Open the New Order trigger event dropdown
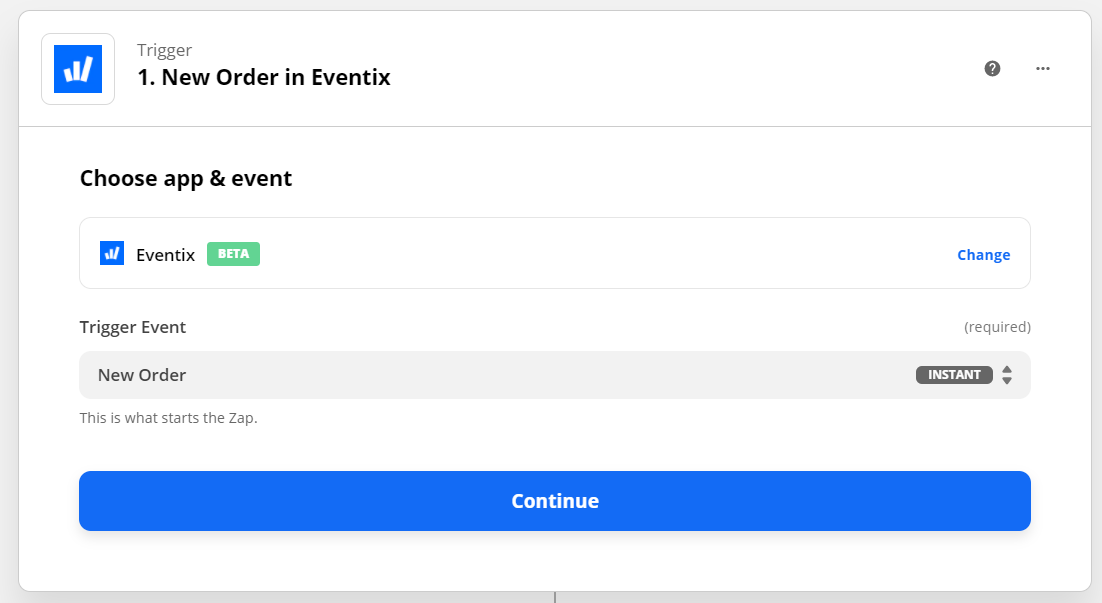 [555, 375]
